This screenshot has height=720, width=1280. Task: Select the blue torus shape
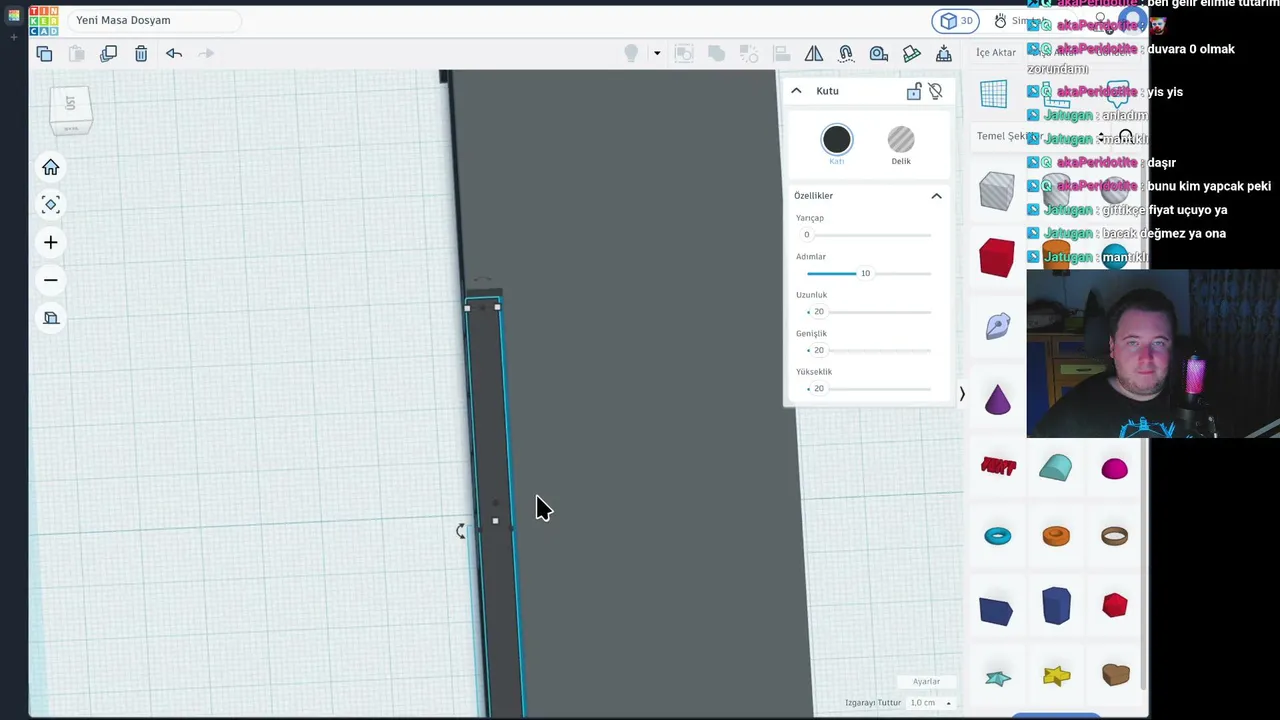998,536
